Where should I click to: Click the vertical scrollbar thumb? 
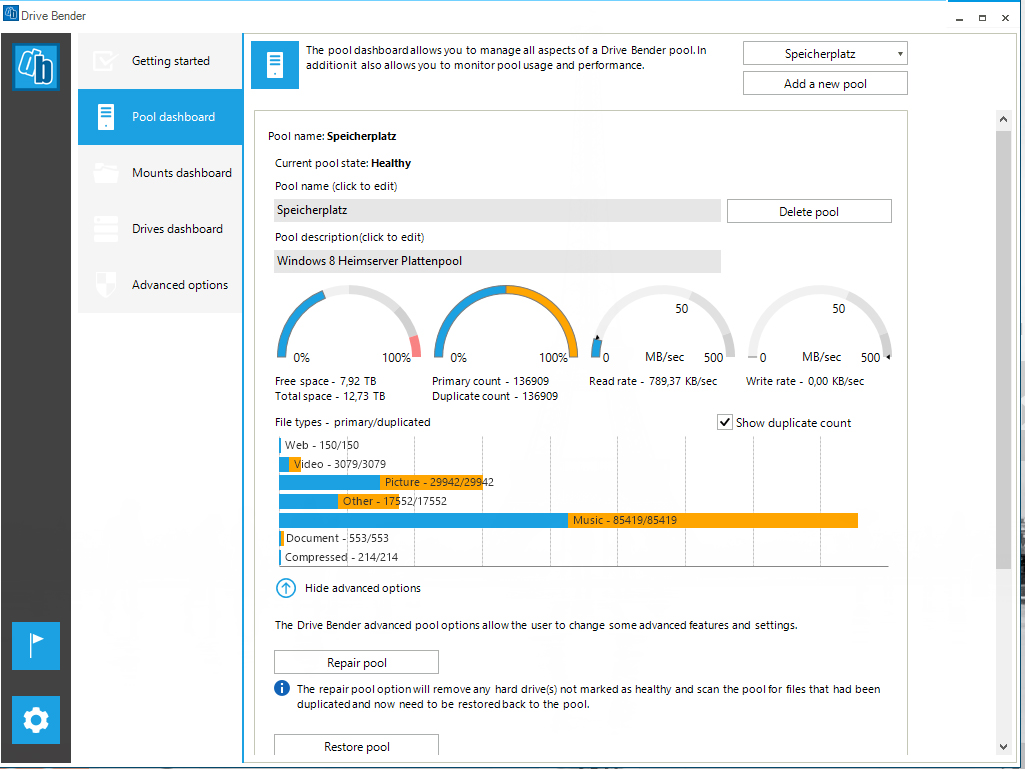tap(1003, 349)
